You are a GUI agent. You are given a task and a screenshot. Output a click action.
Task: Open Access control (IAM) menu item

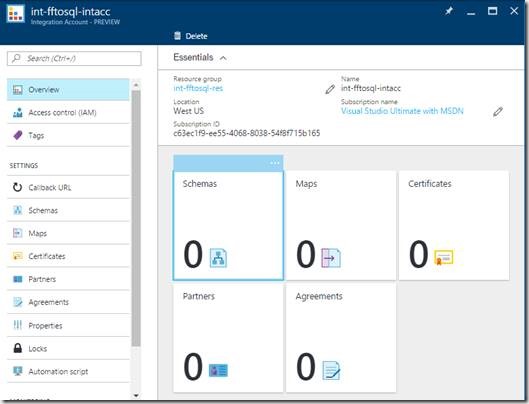click(x=68, y=112)
